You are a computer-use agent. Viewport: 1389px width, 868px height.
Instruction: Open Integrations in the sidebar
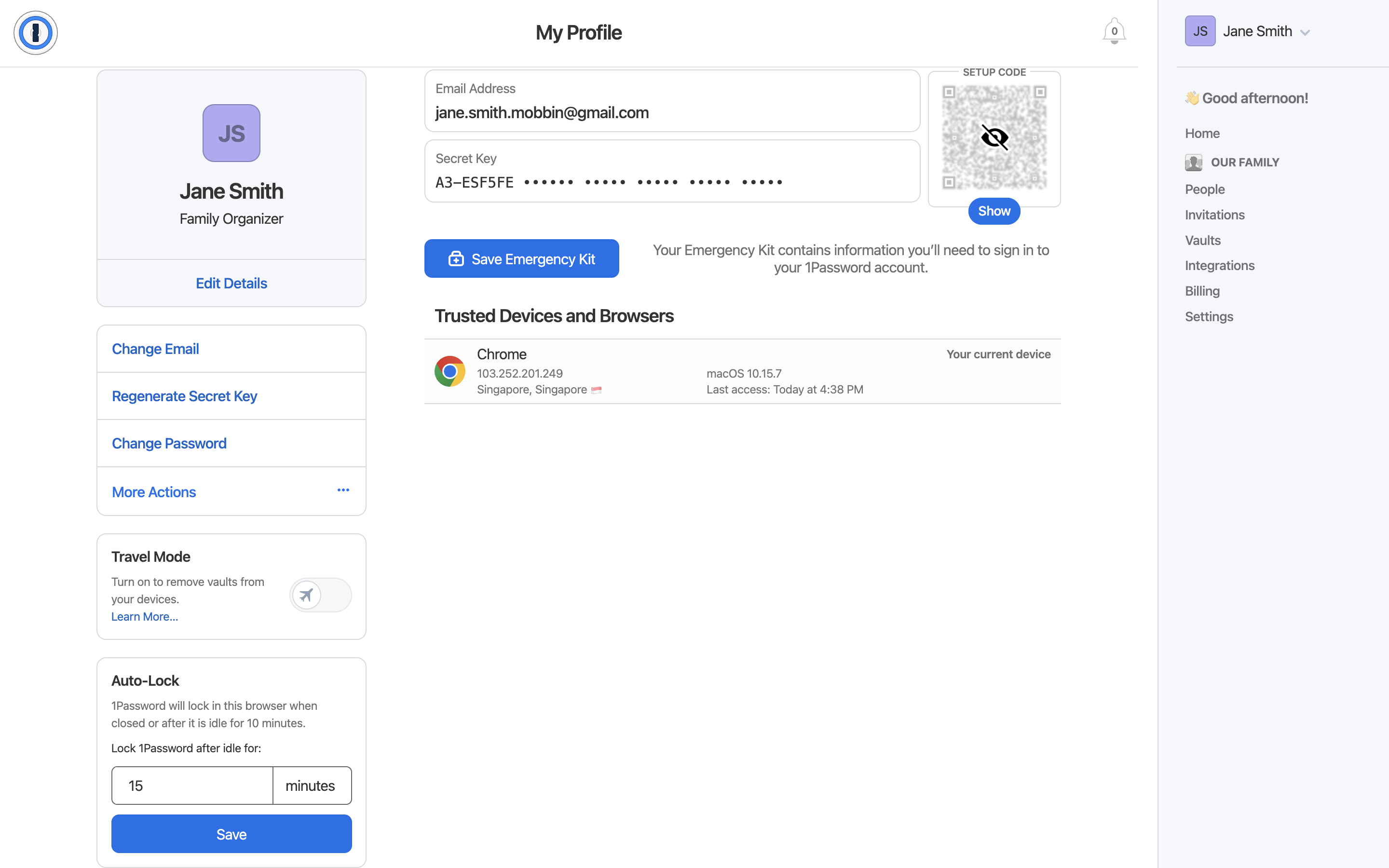pos(1220,265)
